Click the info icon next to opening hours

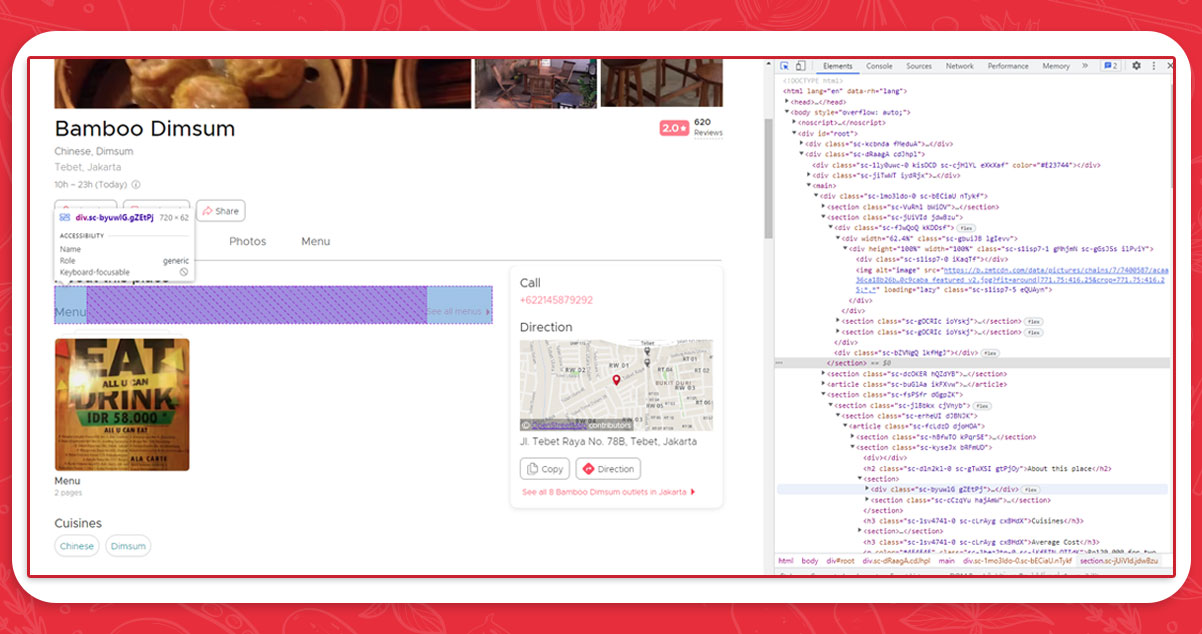click(x=136, y=185)
